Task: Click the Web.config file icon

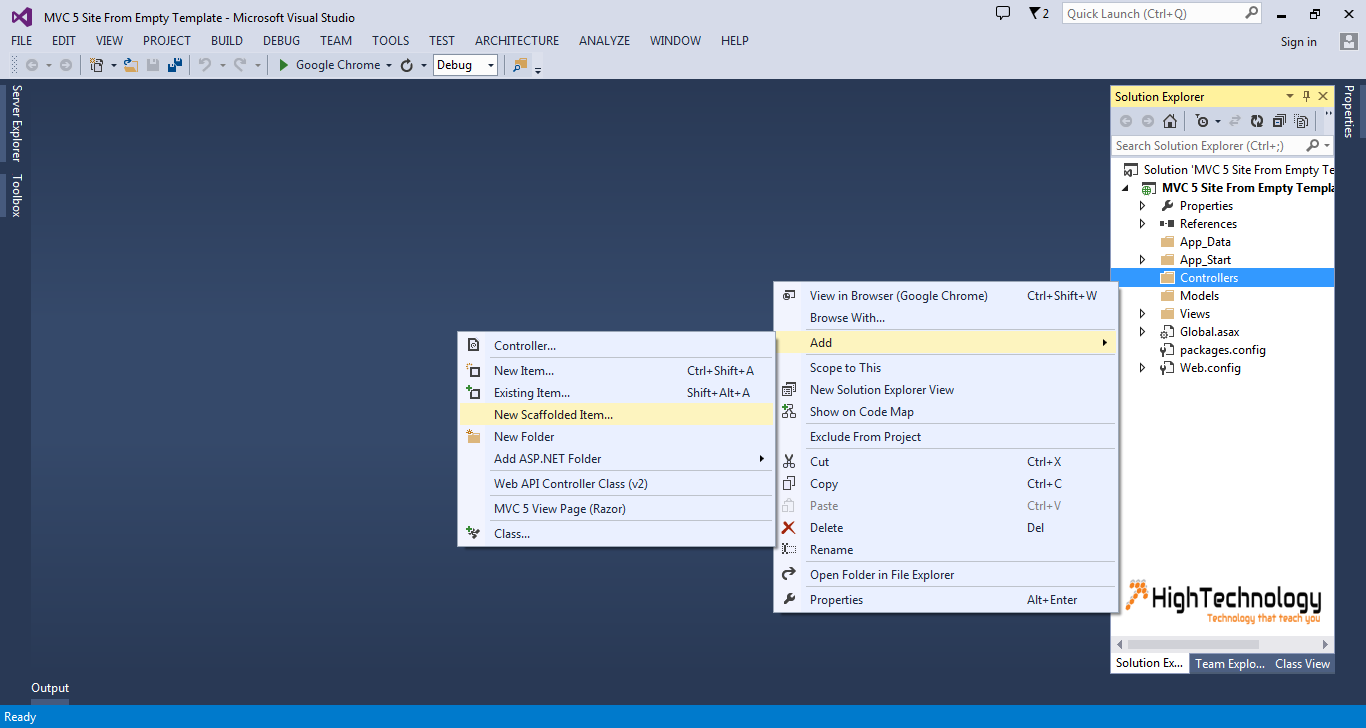Action: (x=1167, y=368)
